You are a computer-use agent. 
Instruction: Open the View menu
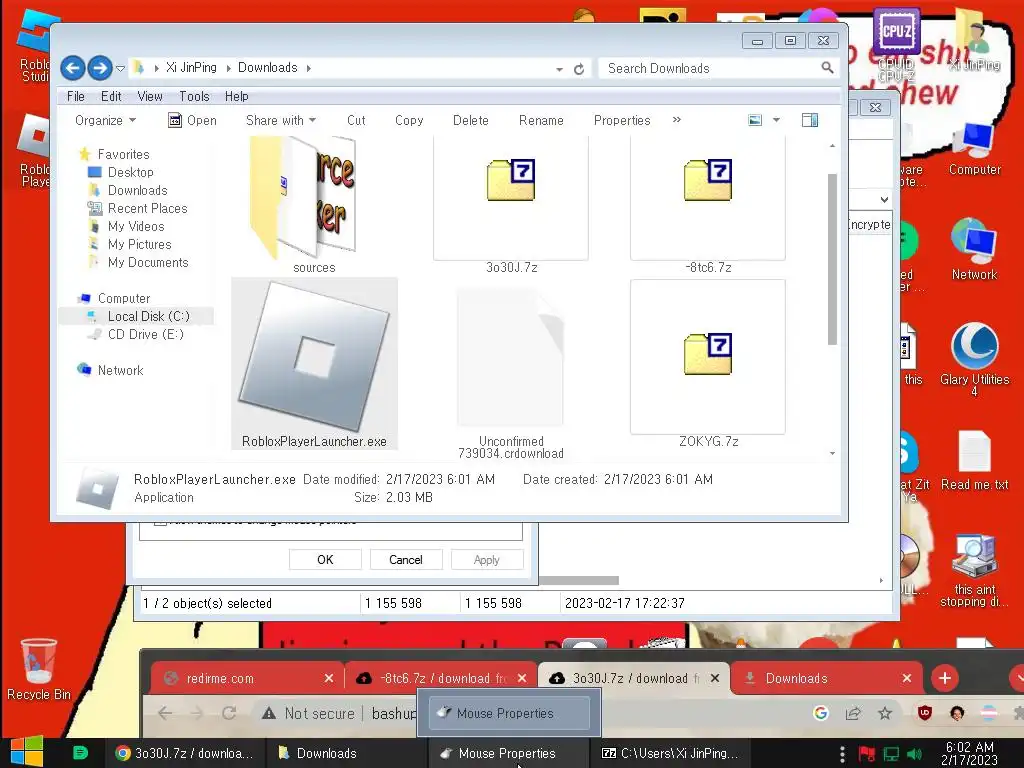[x=150, y=96]
